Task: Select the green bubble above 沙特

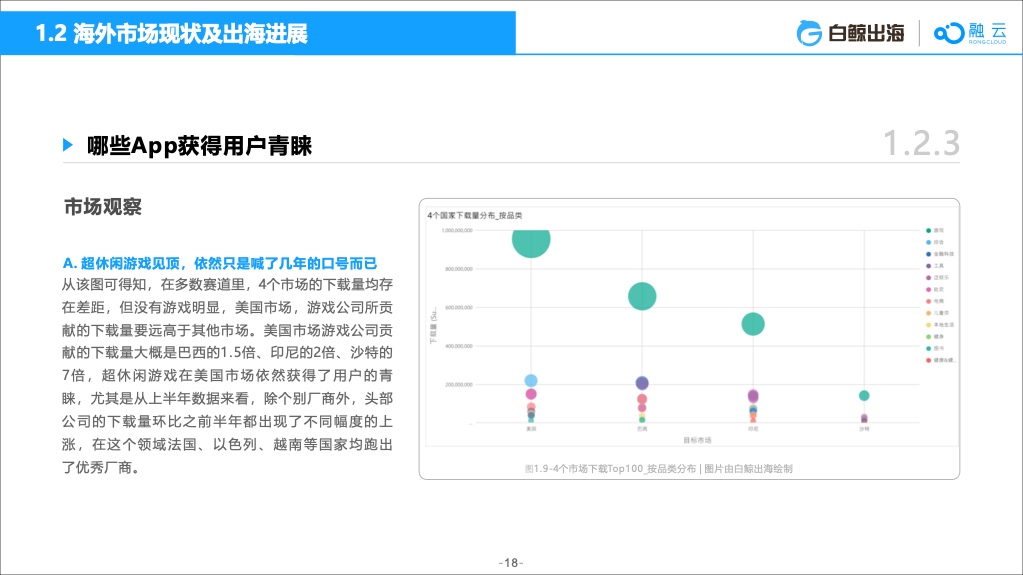Action: click(864, 396)
